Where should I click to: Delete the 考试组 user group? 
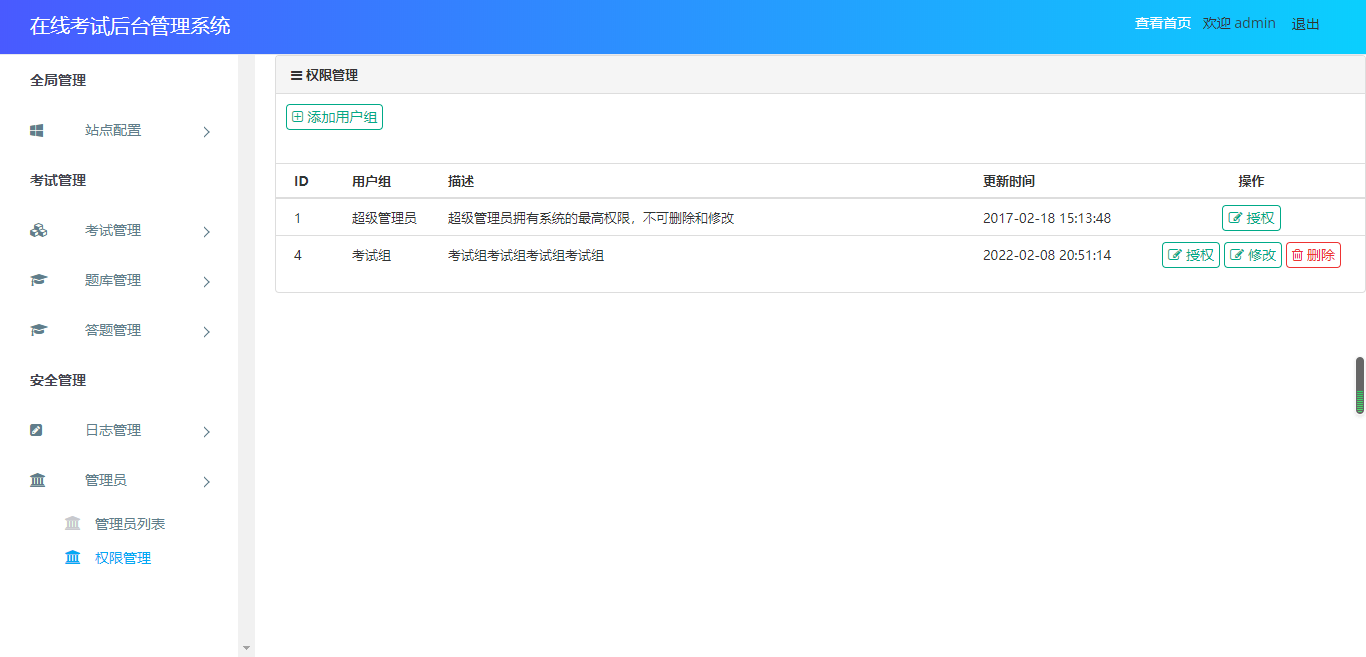tap(1313, 255)
